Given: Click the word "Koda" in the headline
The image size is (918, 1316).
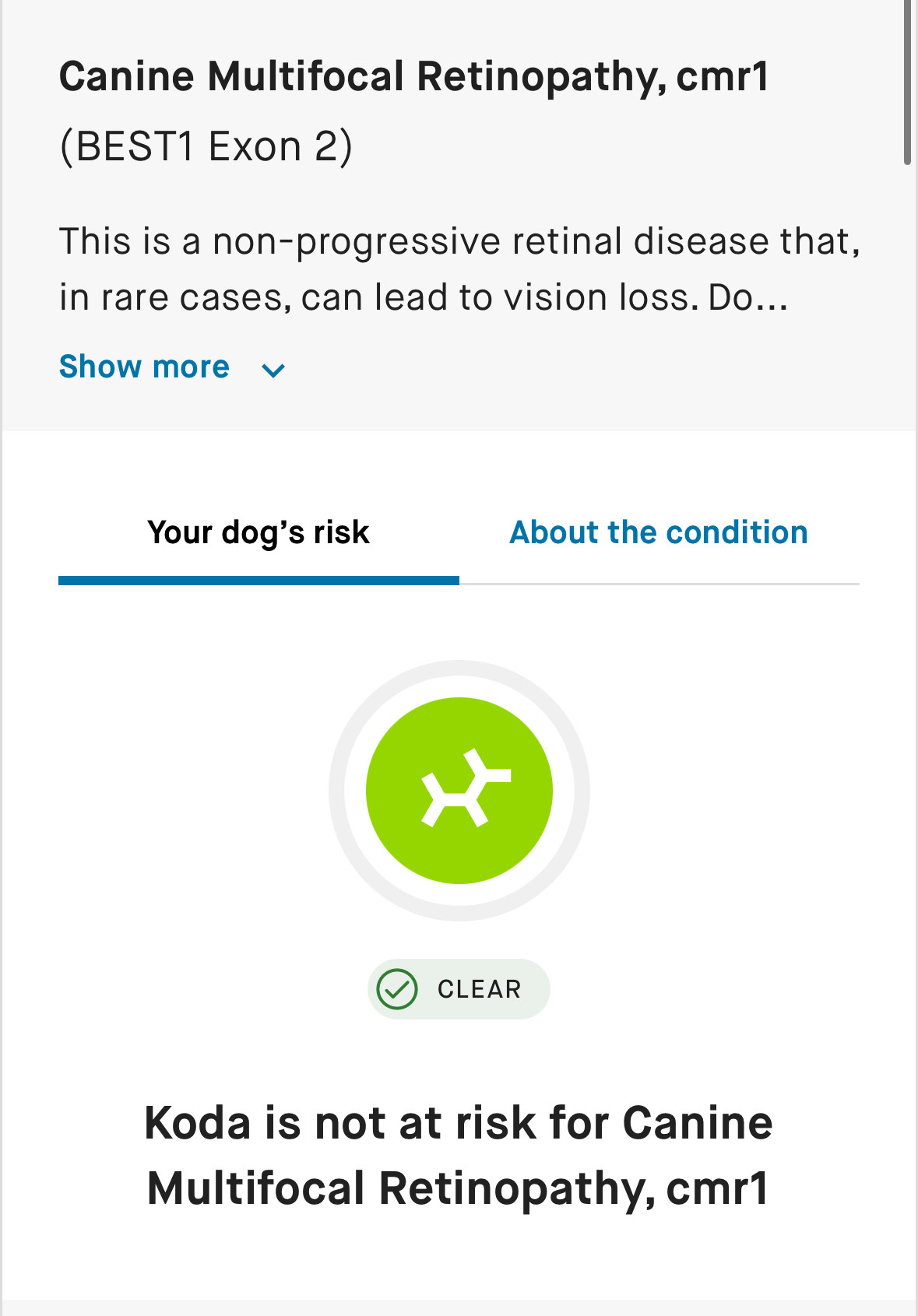Looking at the screenshot, I should 198,1123.
